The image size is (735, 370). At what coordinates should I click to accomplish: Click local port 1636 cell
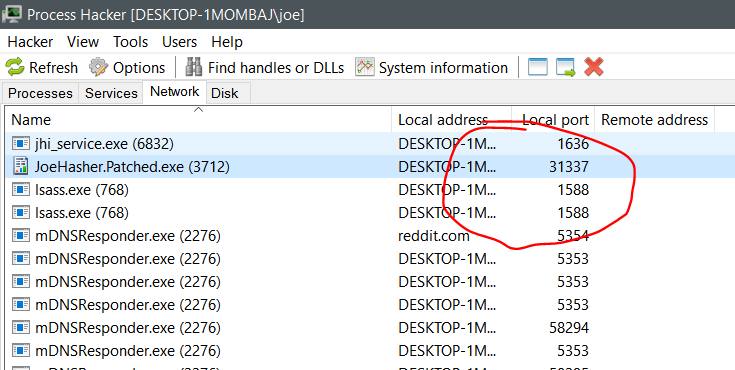[573, 143]
